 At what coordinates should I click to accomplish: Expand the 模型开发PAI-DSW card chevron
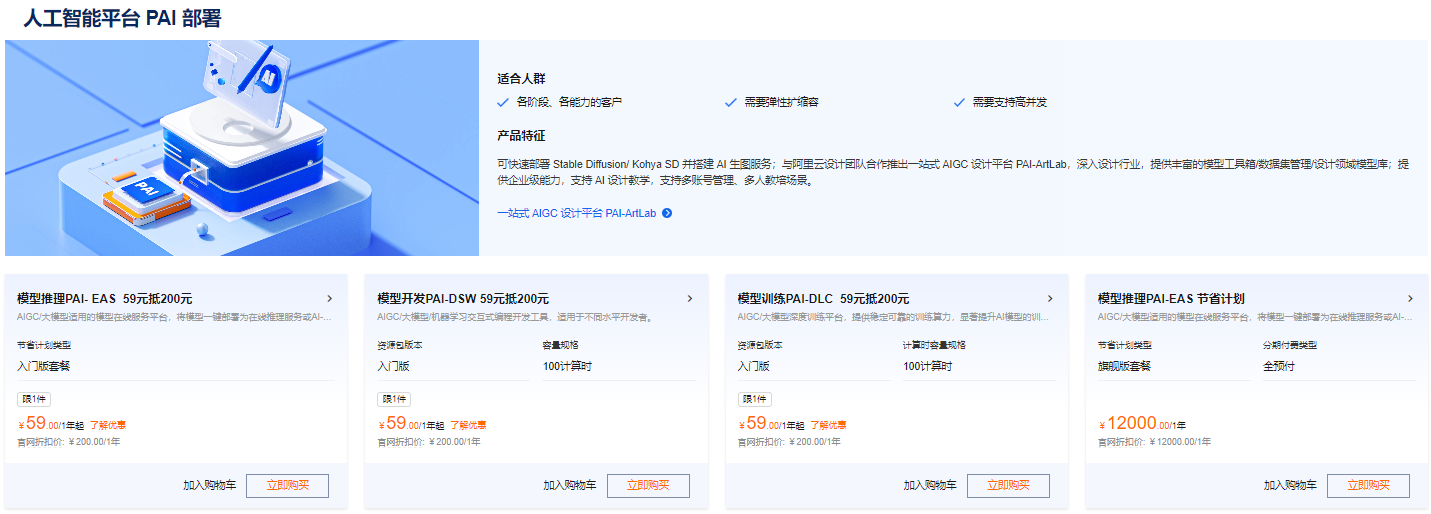click(x=690, y=298)
